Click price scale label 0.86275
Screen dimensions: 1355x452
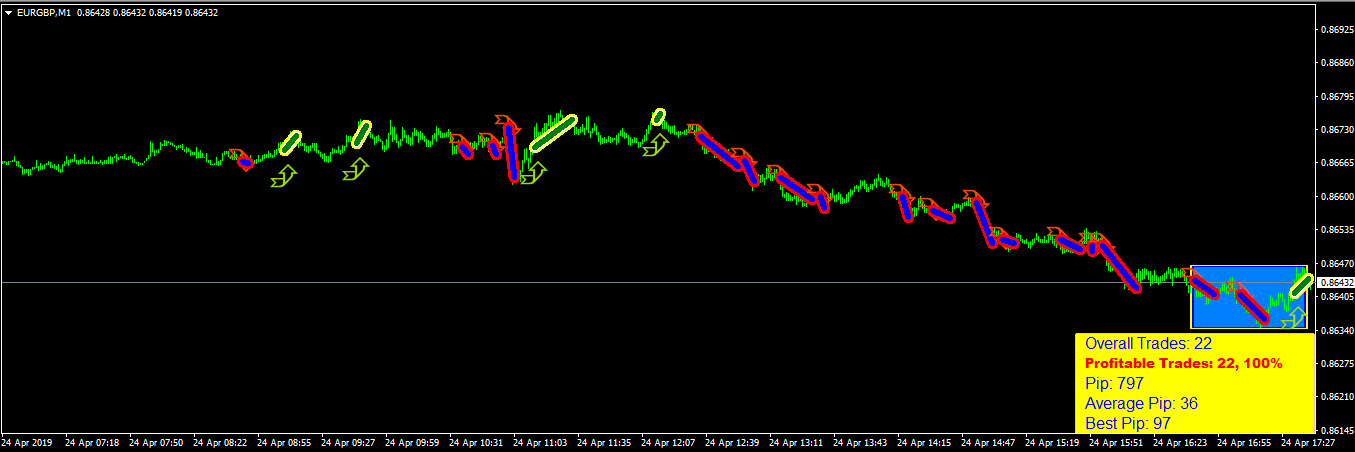(1337, 363)
